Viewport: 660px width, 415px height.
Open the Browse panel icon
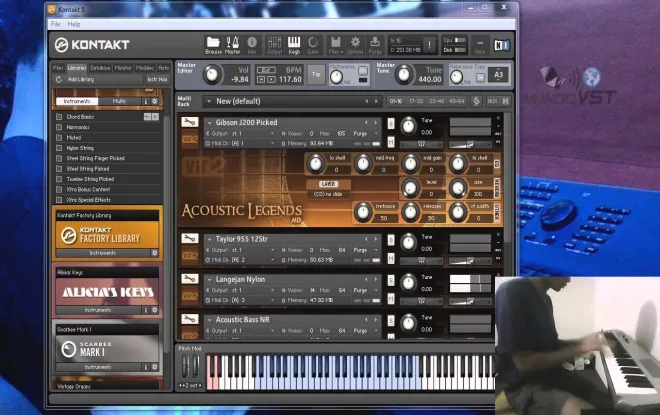[213, 45]
